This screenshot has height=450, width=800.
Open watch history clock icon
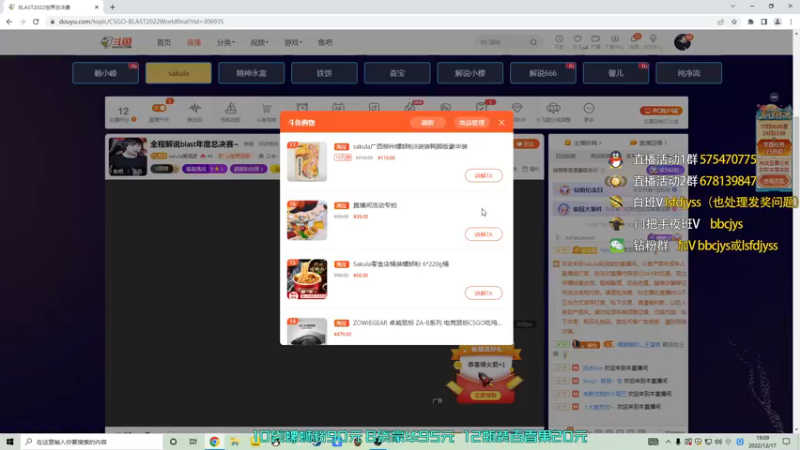point(559,41)
